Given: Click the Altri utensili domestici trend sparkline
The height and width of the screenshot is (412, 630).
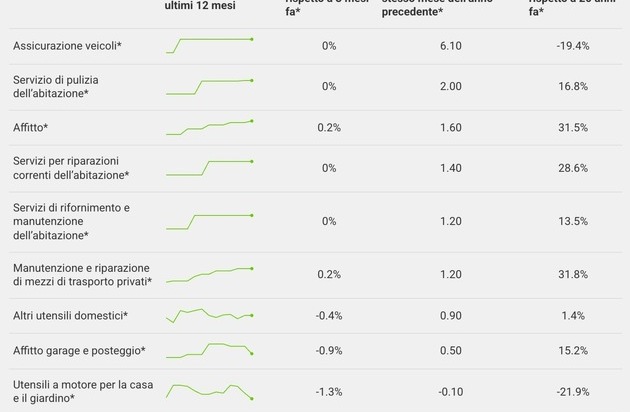Looking at the screenshot, I should (x=209, y=315).
